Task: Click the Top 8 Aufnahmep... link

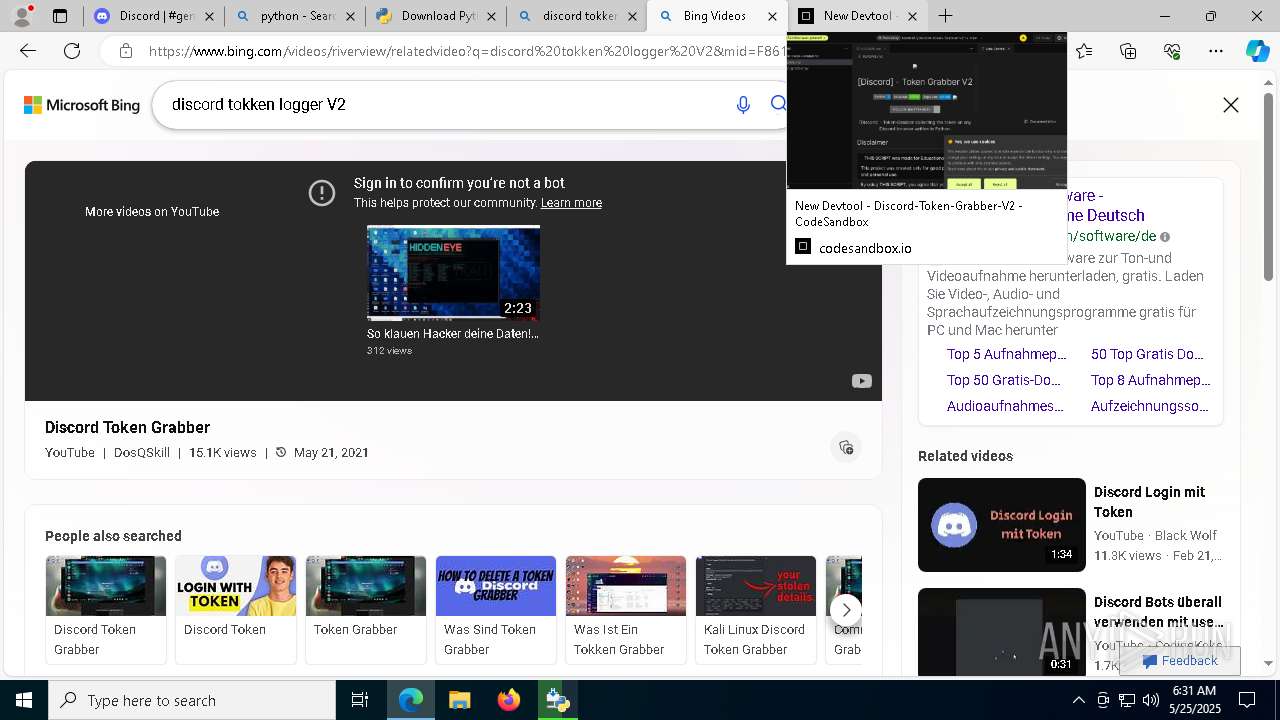Action: (1151, 380)
